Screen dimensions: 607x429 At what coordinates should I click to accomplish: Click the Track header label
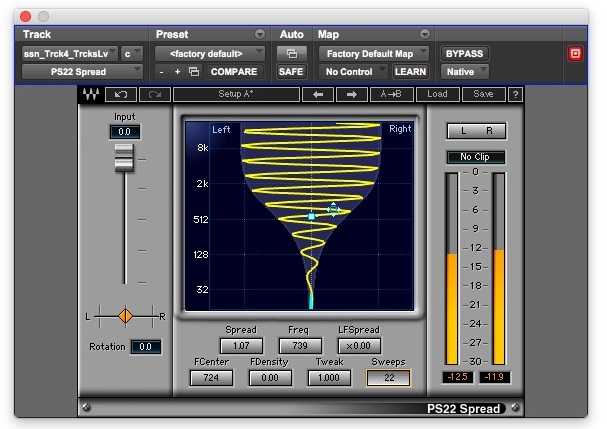37,34
